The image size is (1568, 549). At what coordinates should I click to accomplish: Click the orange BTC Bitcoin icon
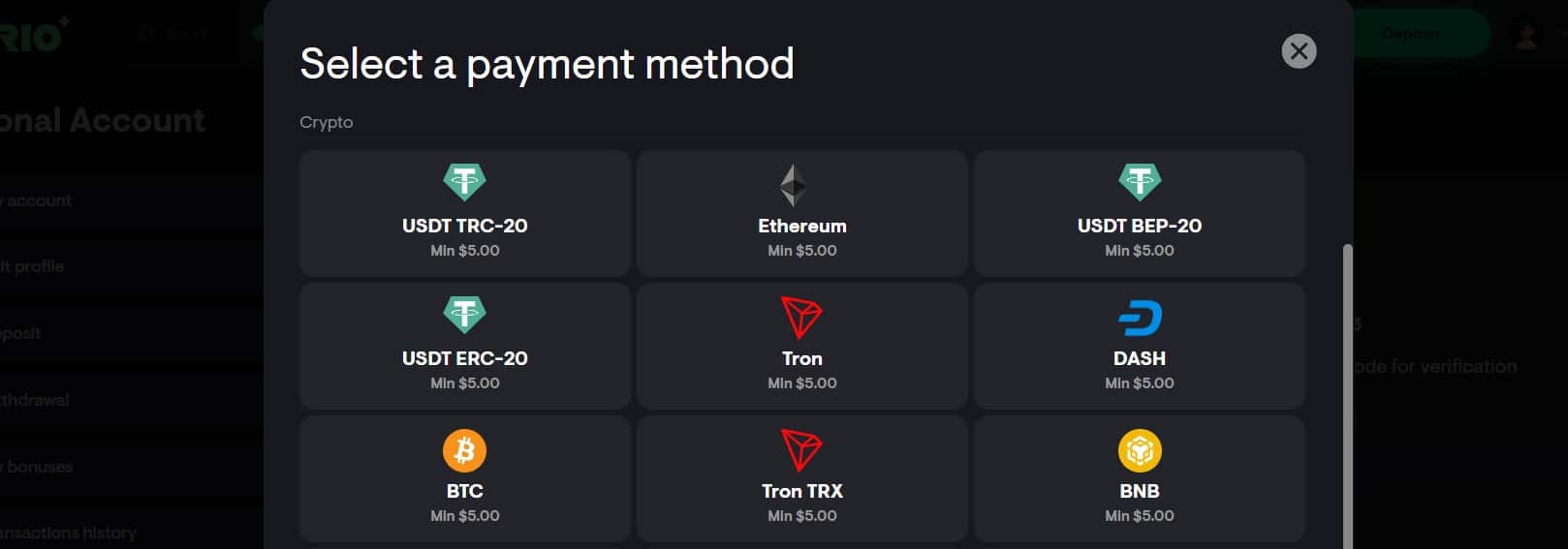(464, 450)
